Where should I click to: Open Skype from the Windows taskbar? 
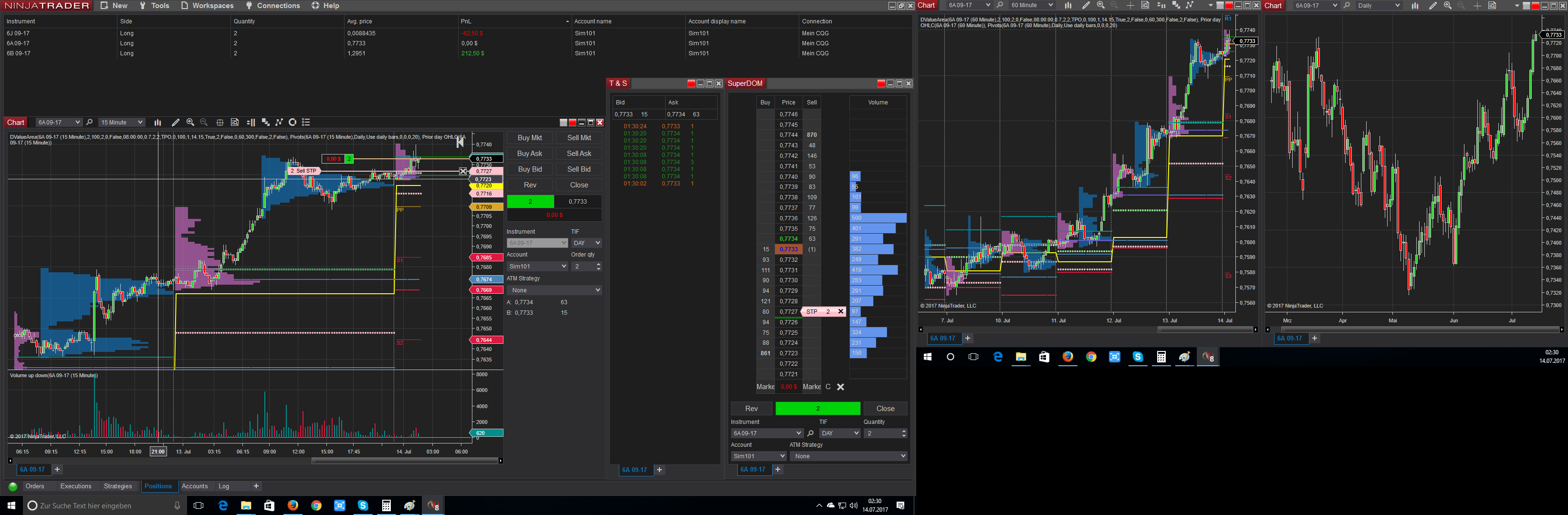pyautogui.click(x=363, y=505)
